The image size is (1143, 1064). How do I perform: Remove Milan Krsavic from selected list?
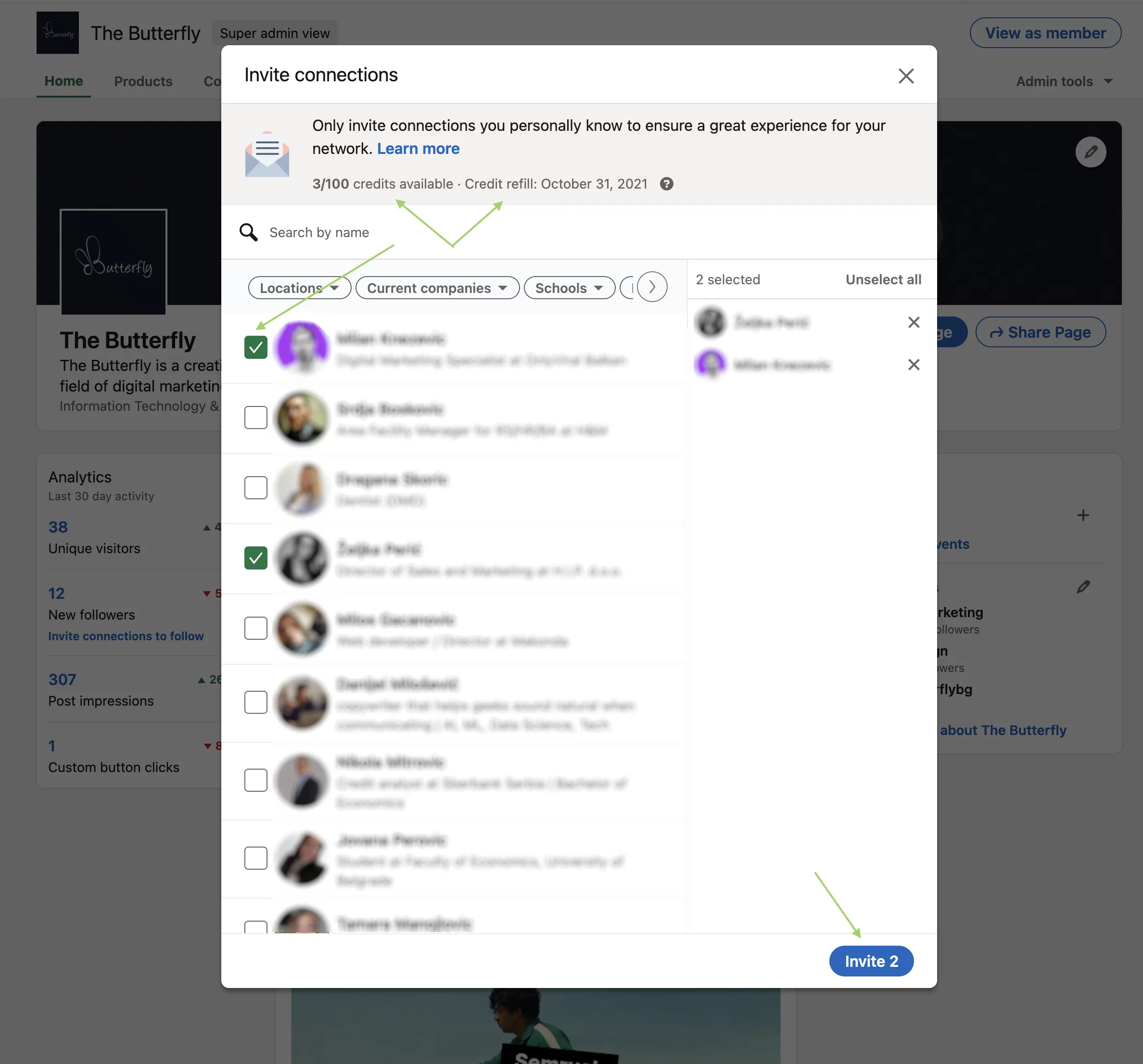pyautogui.click(x=912, y=364)
